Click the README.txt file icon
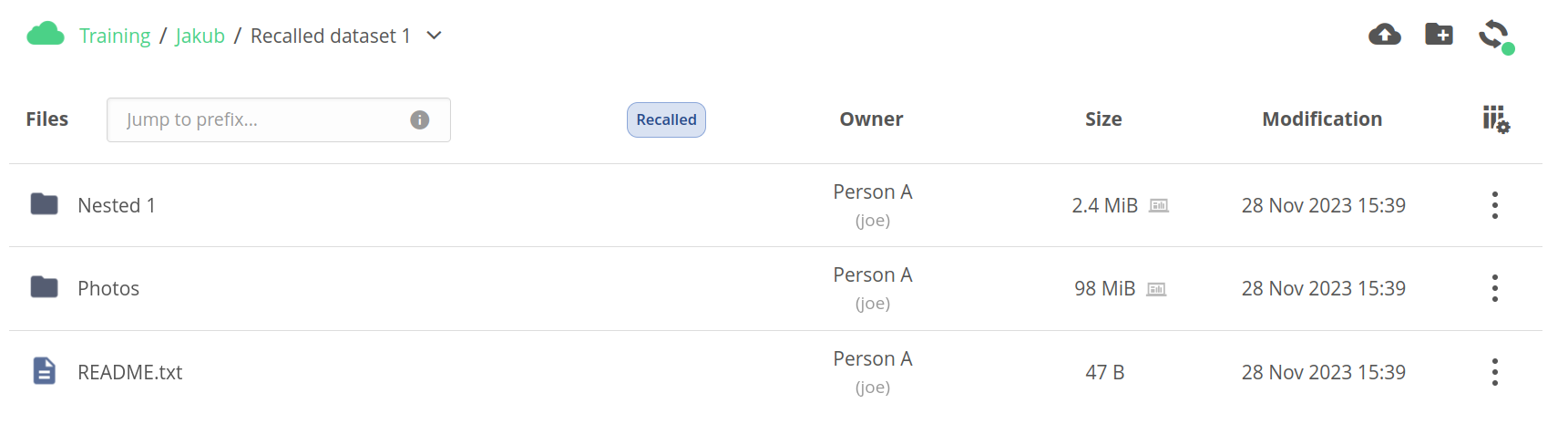1568x445 pixels. 45,371
